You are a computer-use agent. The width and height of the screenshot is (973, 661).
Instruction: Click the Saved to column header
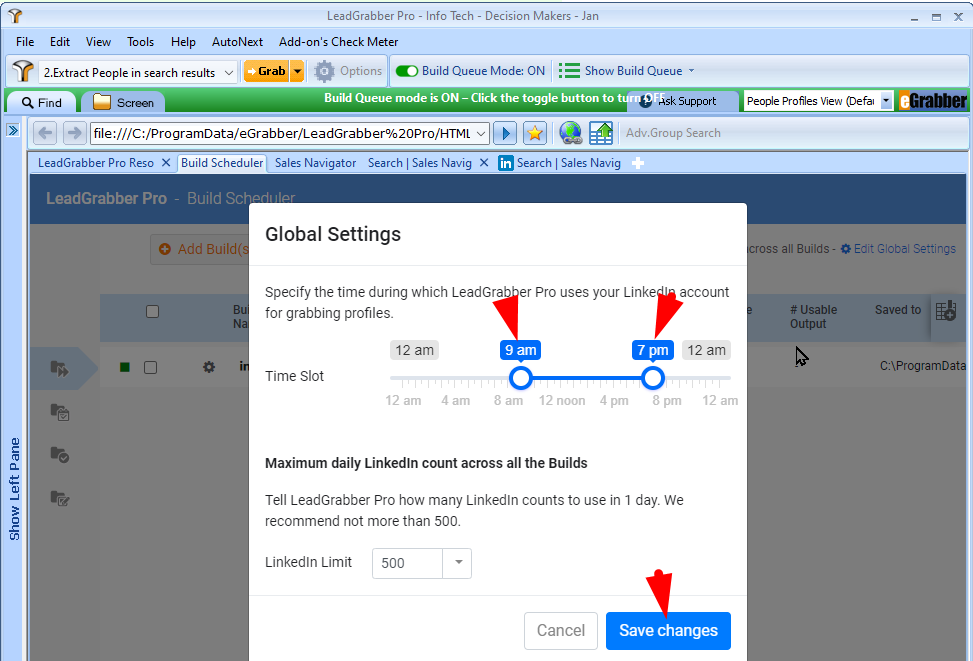(897, 310)
